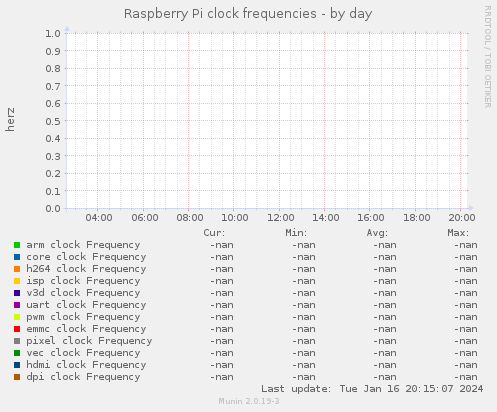Click the 0.2 y-axis value
Image resolution: width=497 pixels, height=412 pixels.
[53, 173]
